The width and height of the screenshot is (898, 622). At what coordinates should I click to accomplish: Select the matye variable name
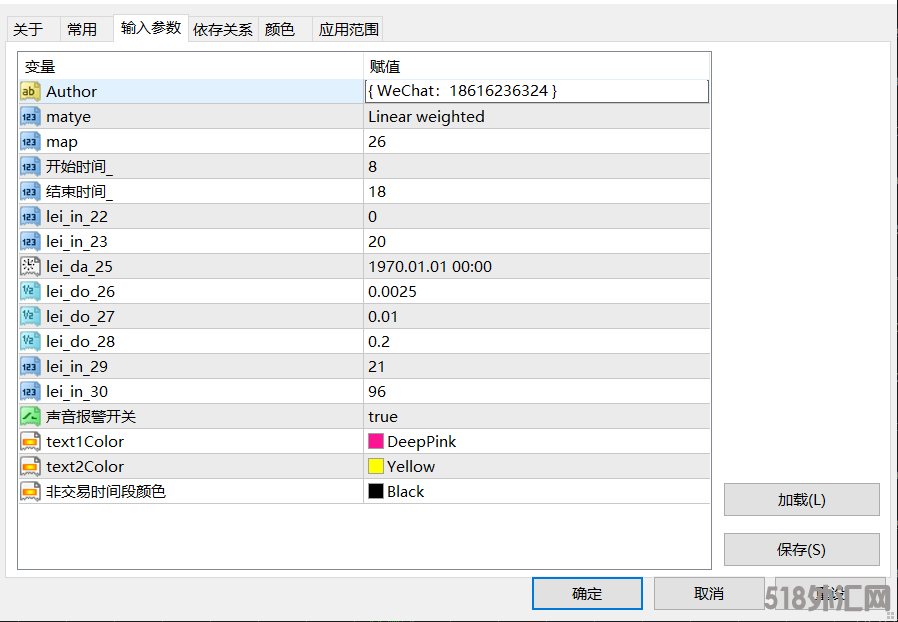[x=68, y=117]
